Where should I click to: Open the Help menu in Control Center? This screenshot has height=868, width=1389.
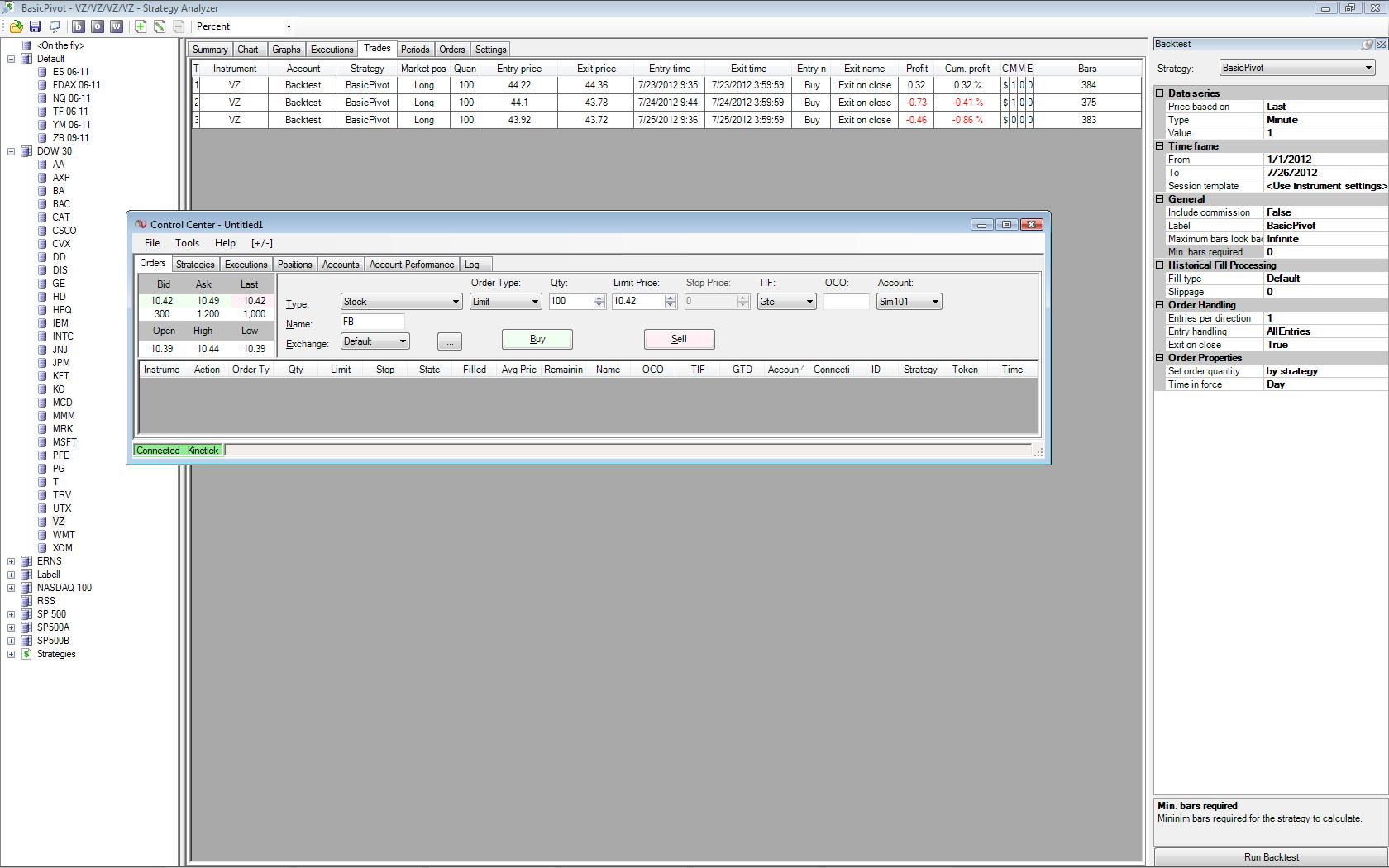coord(225,243)
